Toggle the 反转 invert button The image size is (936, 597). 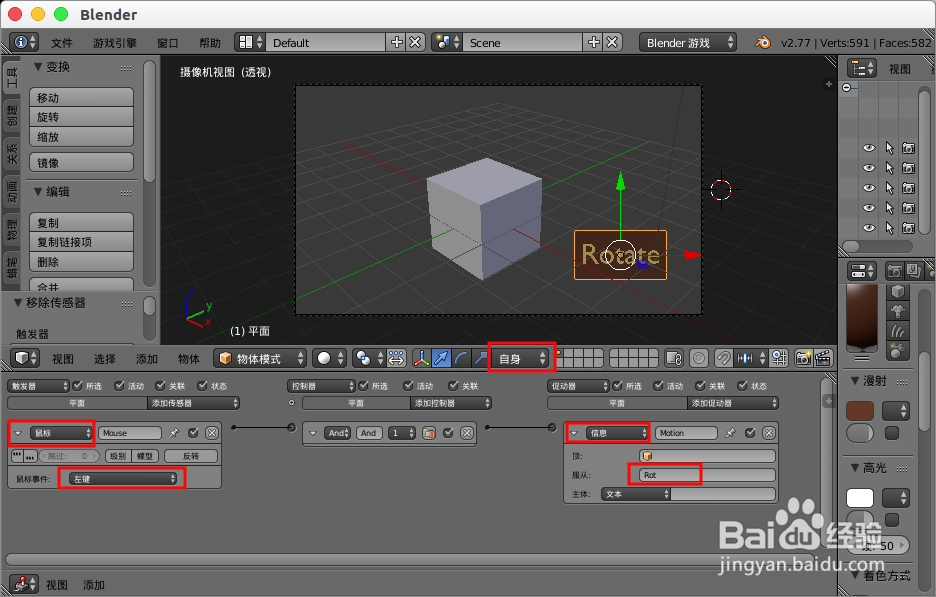point(191,456)
